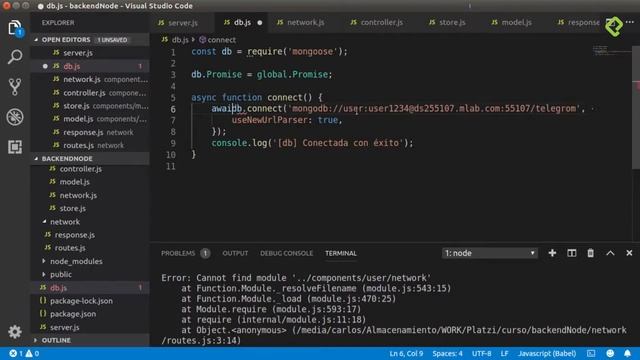Open controller.js in Open Editors list
Viewport: 640px width, 360px height.
(90, 93)
